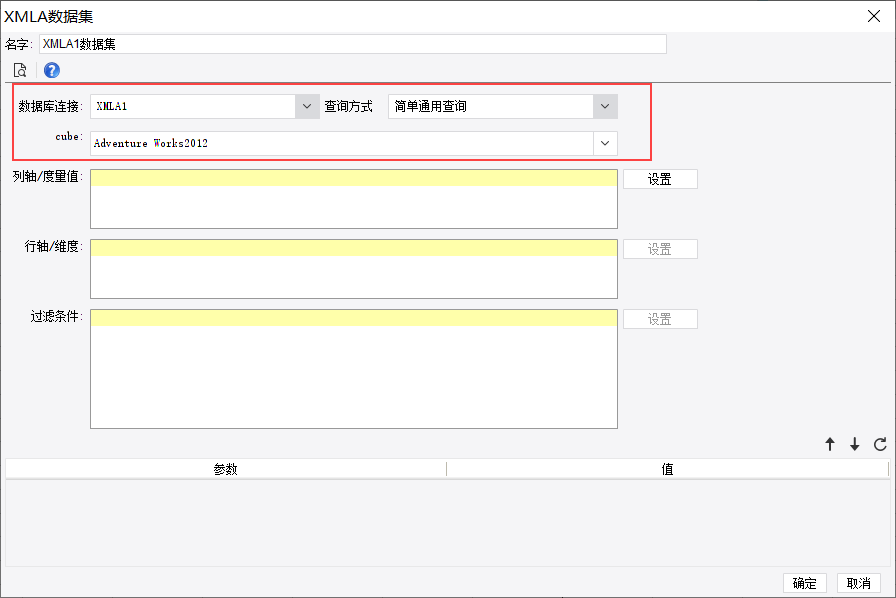
Task: Click the 确定 button
Action: click(x=805, y=583)
